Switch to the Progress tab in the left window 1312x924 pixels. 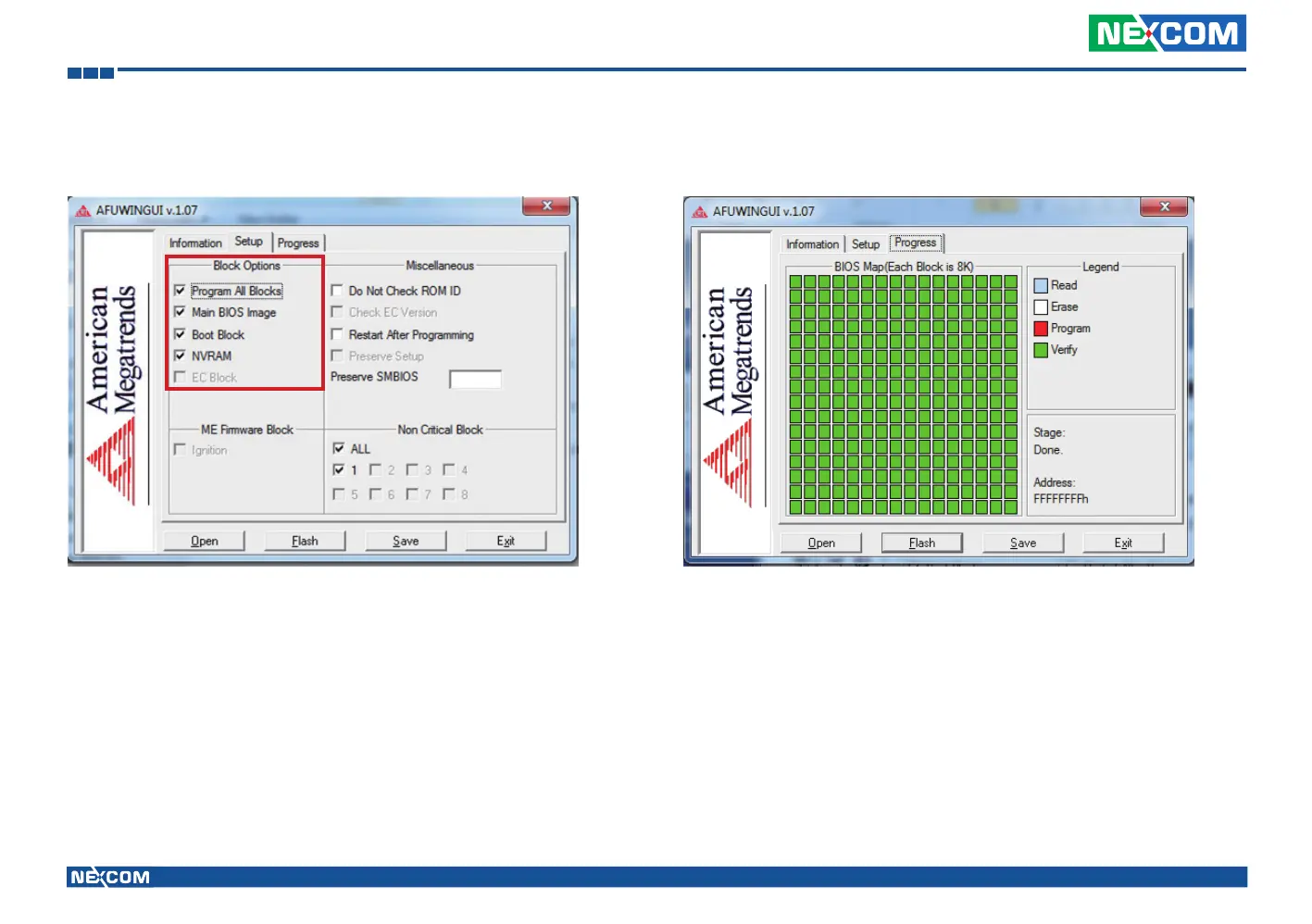point(298,243)
